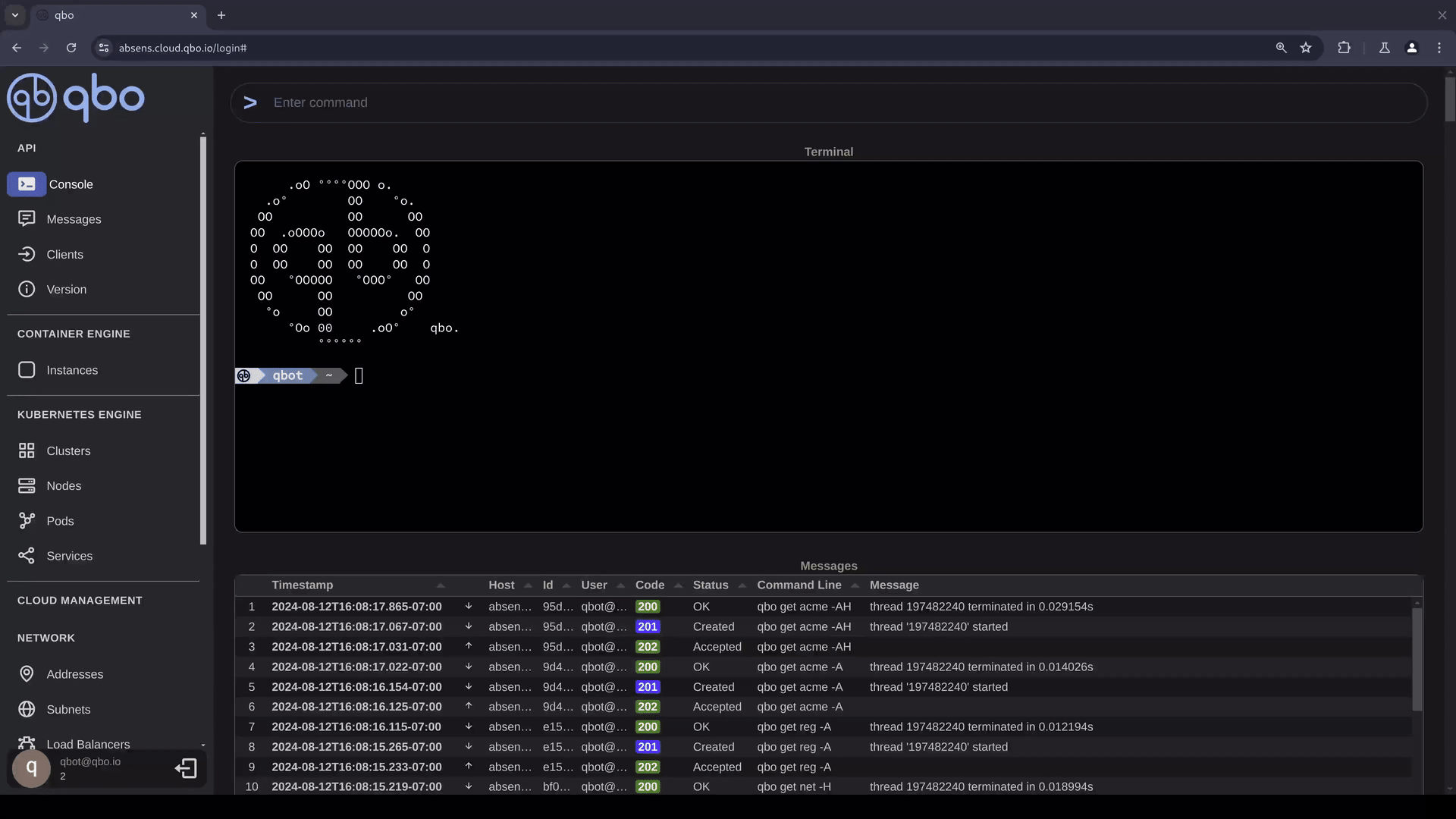Image resolution: width=1456 pixels, height=819 pixels.
Task: Select the Instances menu item
Action: 72,370
